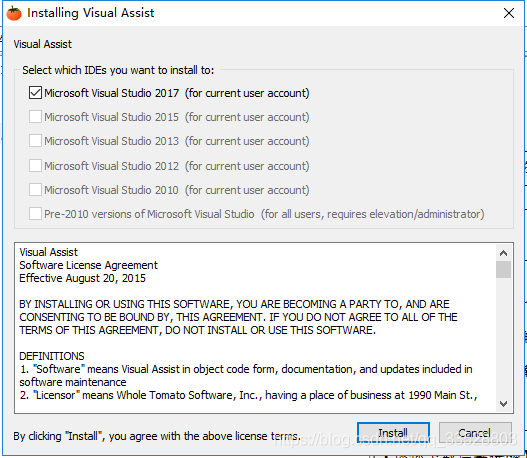Toggle Pre-2010 versions of Visual Studio checkbox
The image size is (527, 458).
(35, 214)
